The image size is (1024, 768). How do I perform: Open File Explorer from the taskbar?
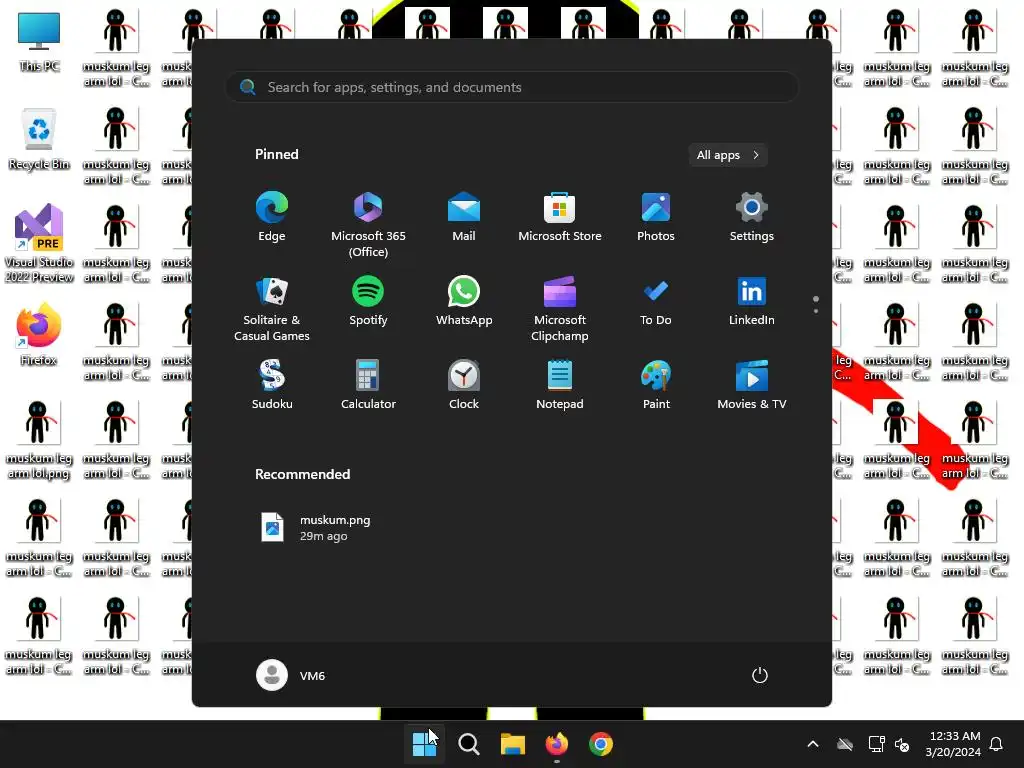513,744
